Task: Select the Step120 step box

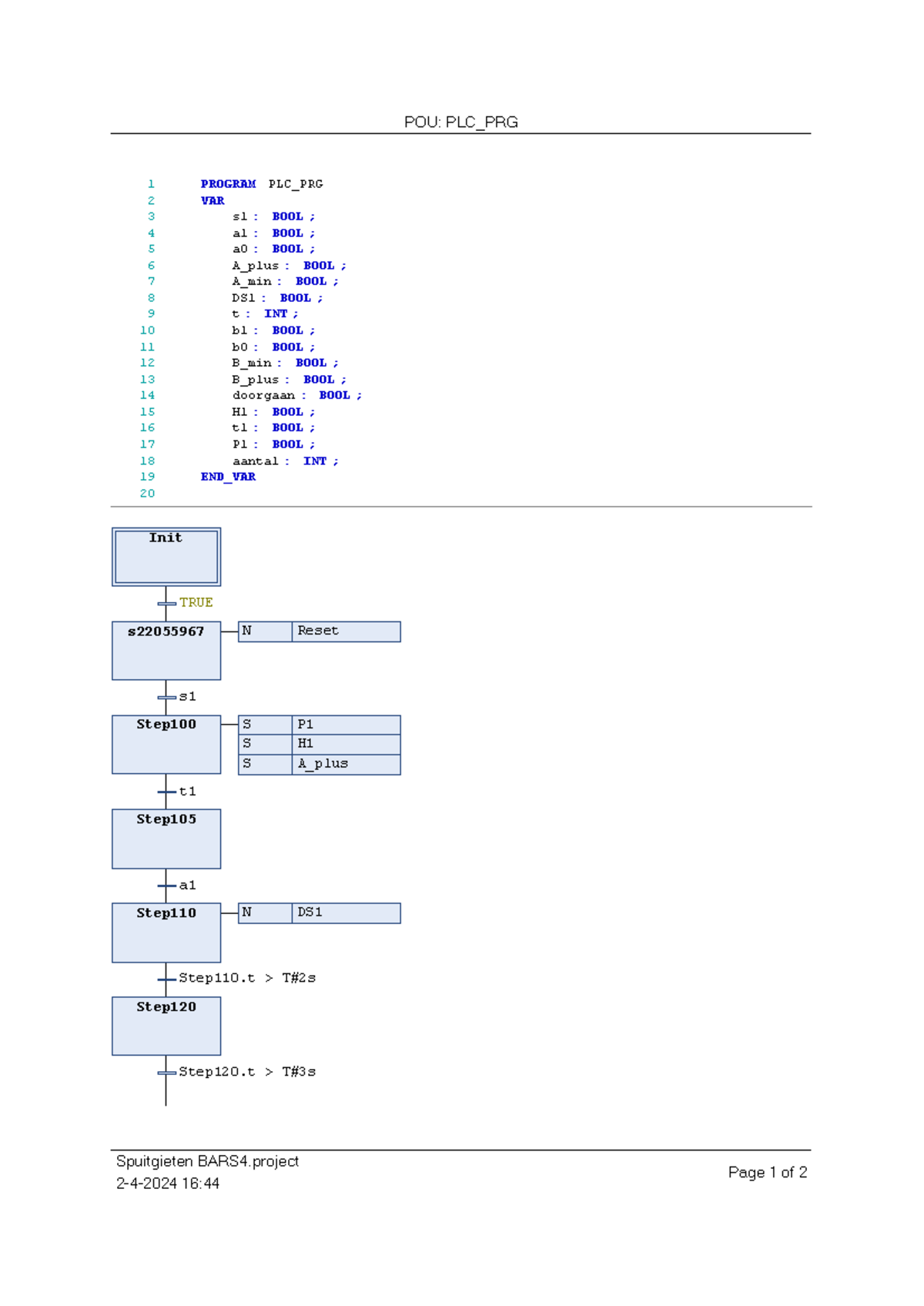Action: pos(166,1026)
